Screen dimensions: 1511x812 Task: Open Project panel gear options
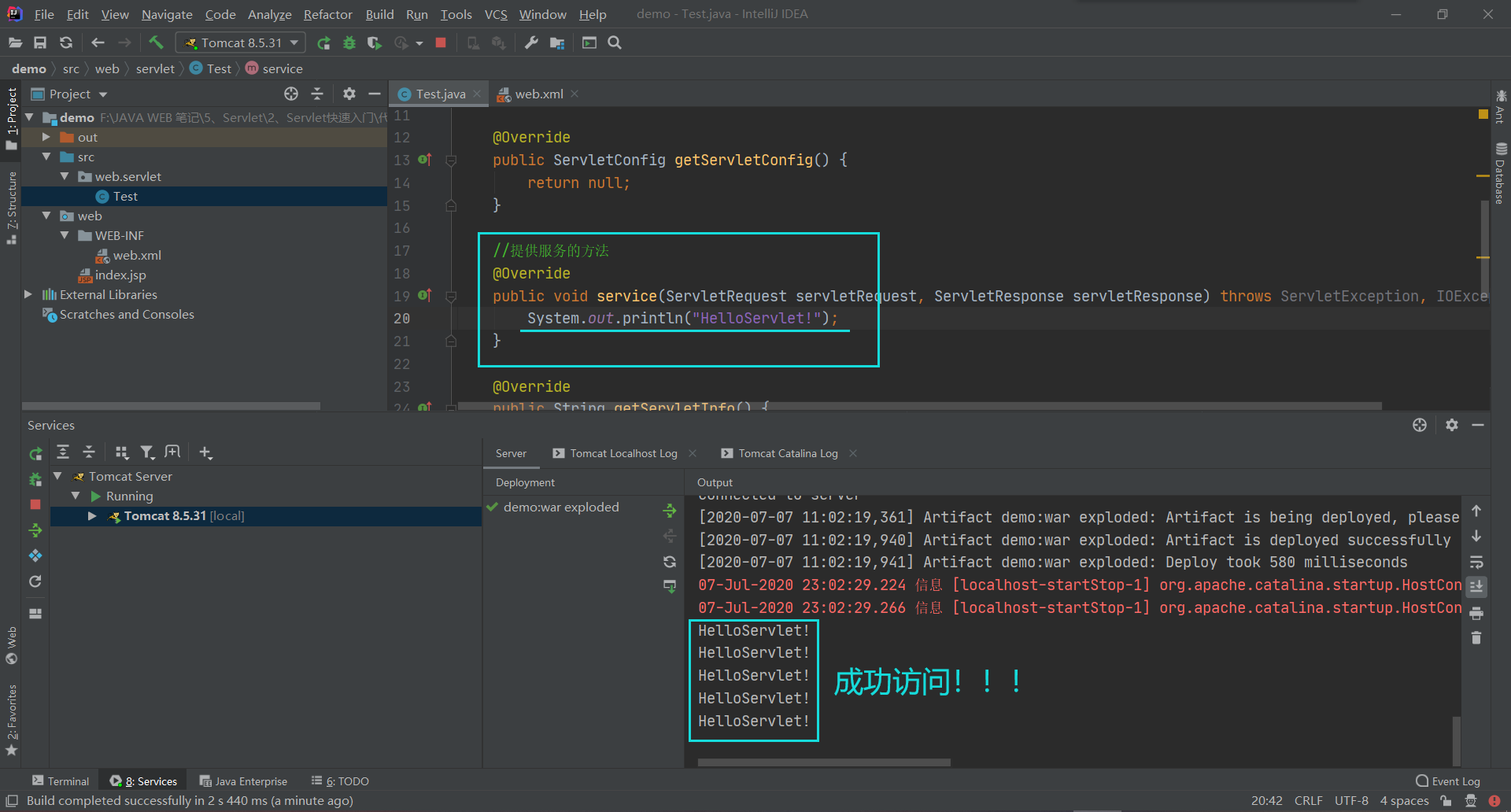click(349, 94)
